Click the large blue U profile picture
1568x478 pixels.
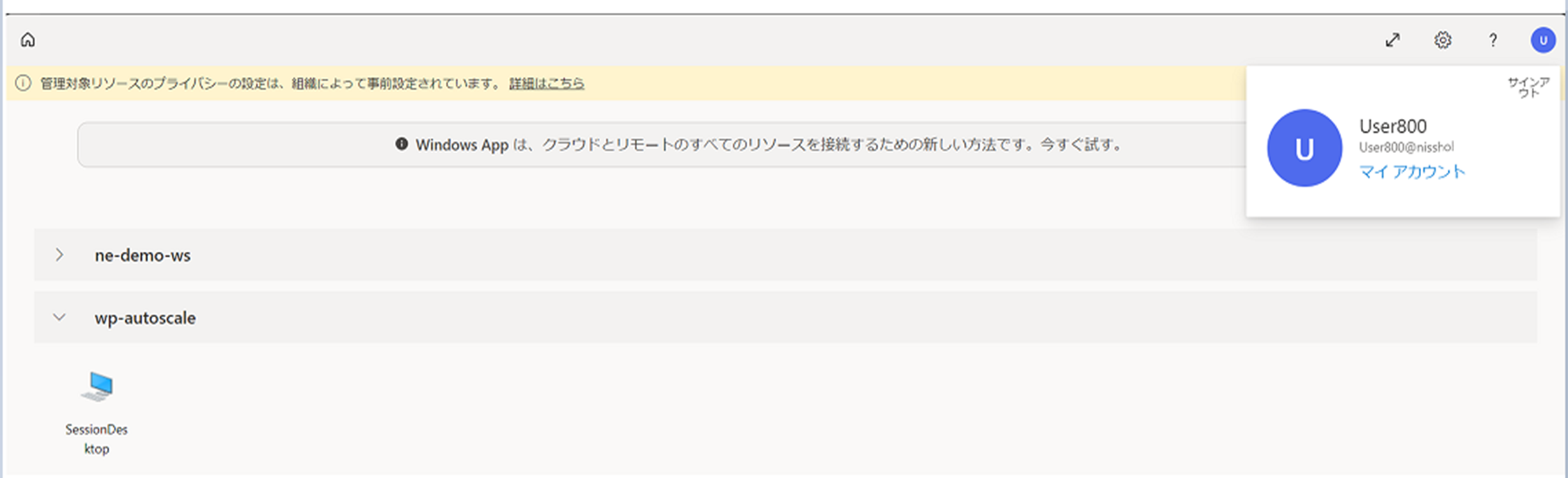tap(1304, 148)
